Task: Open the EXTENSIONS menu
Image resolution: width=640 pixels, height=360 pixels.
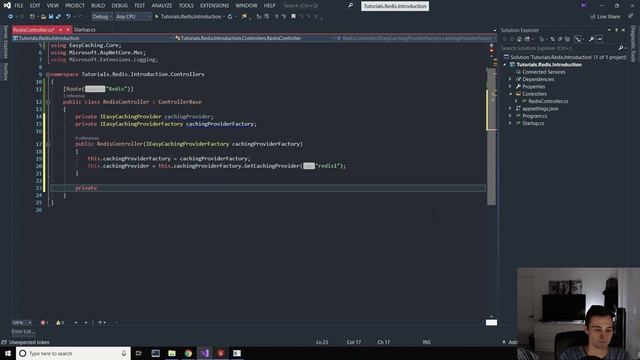Action: [215, 6]
